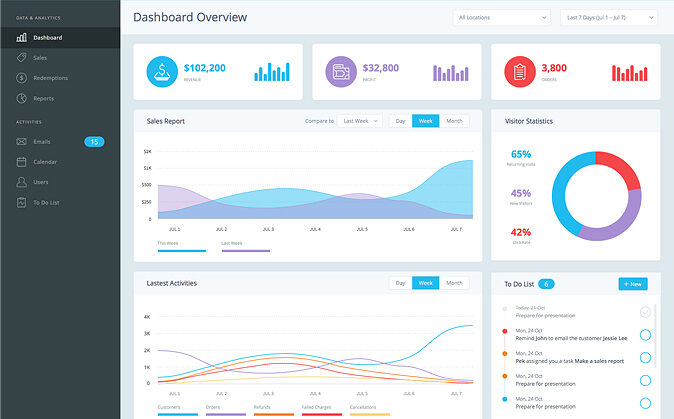Viewport: 674px width, 419px height.
Task: Click the Sales tag icon in sidebar
Action: coord(21,58)
